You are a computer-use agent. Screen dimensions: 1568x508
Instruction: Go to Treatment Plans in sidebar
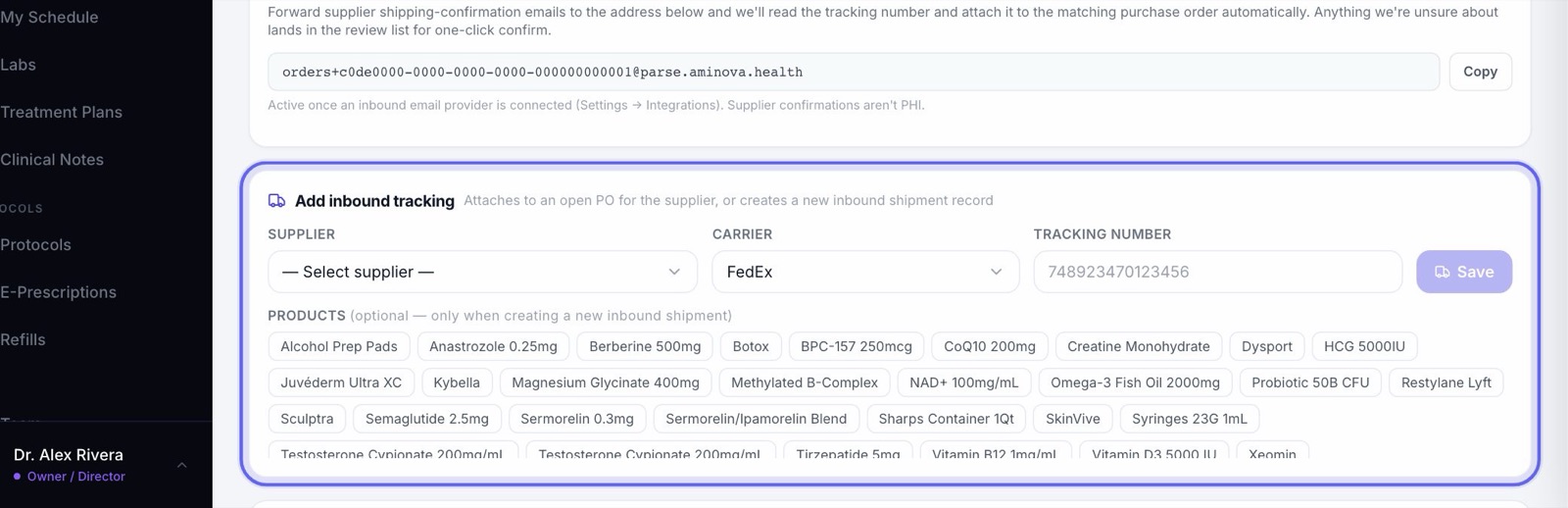(x=62, y=112)
